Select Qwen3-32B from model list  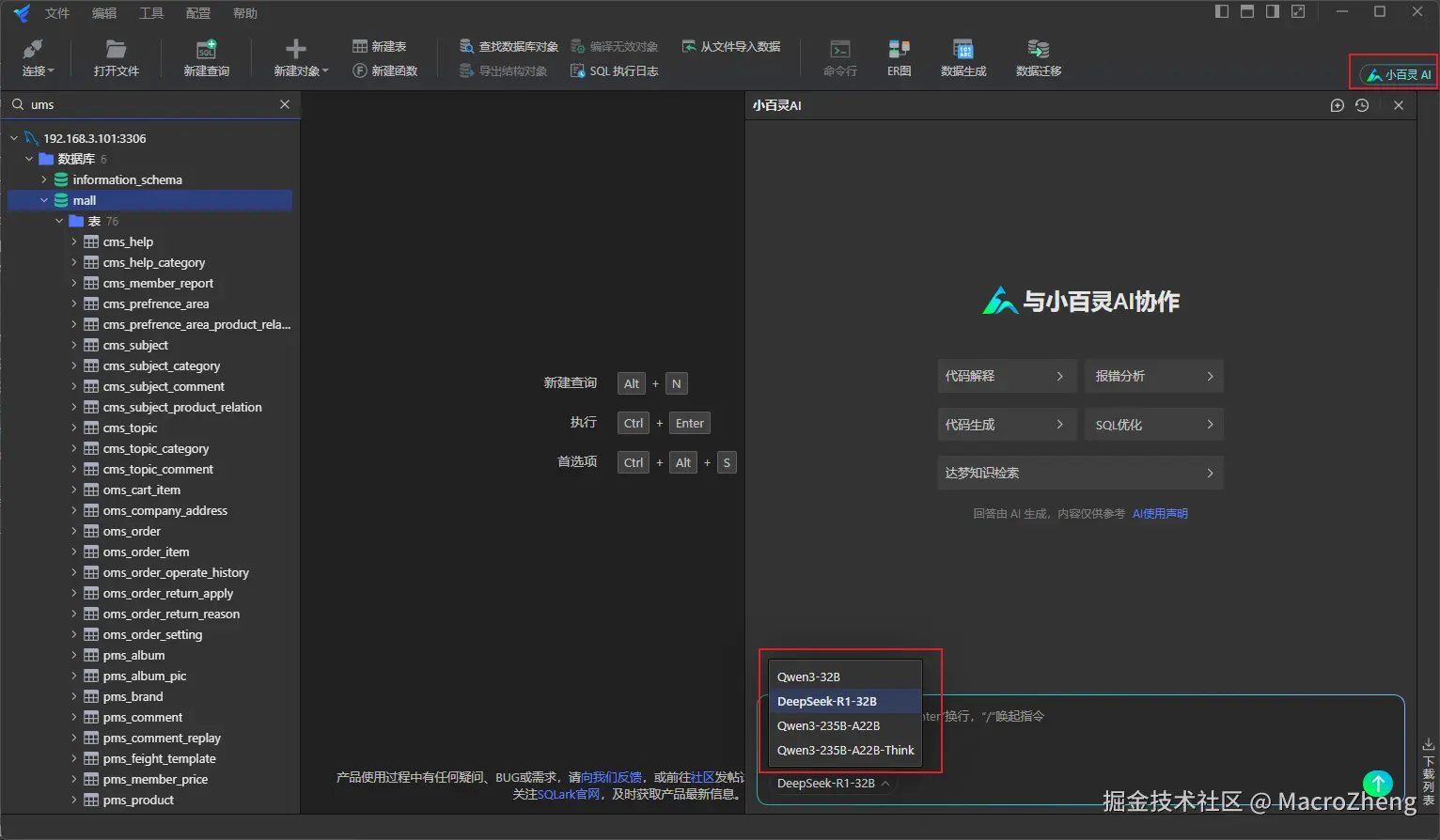tap(845, 677)
